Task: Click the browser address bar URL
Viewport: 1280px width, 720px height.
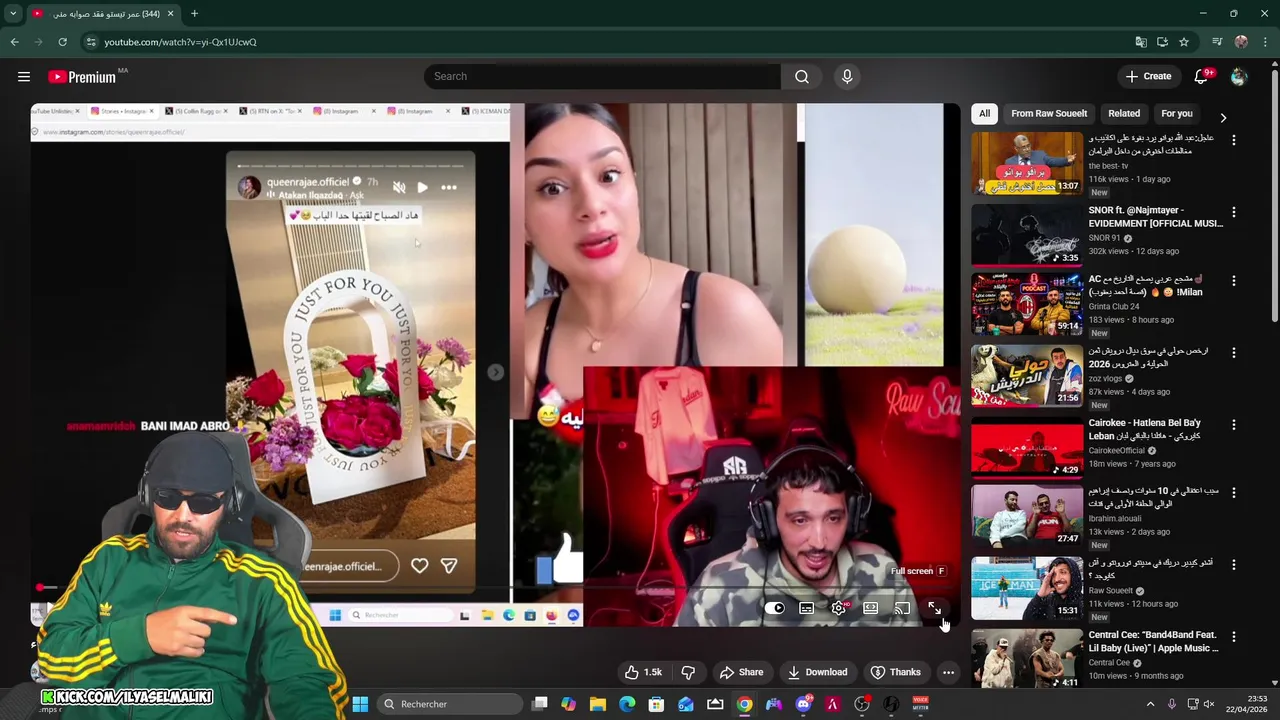Action: (180, 42)
